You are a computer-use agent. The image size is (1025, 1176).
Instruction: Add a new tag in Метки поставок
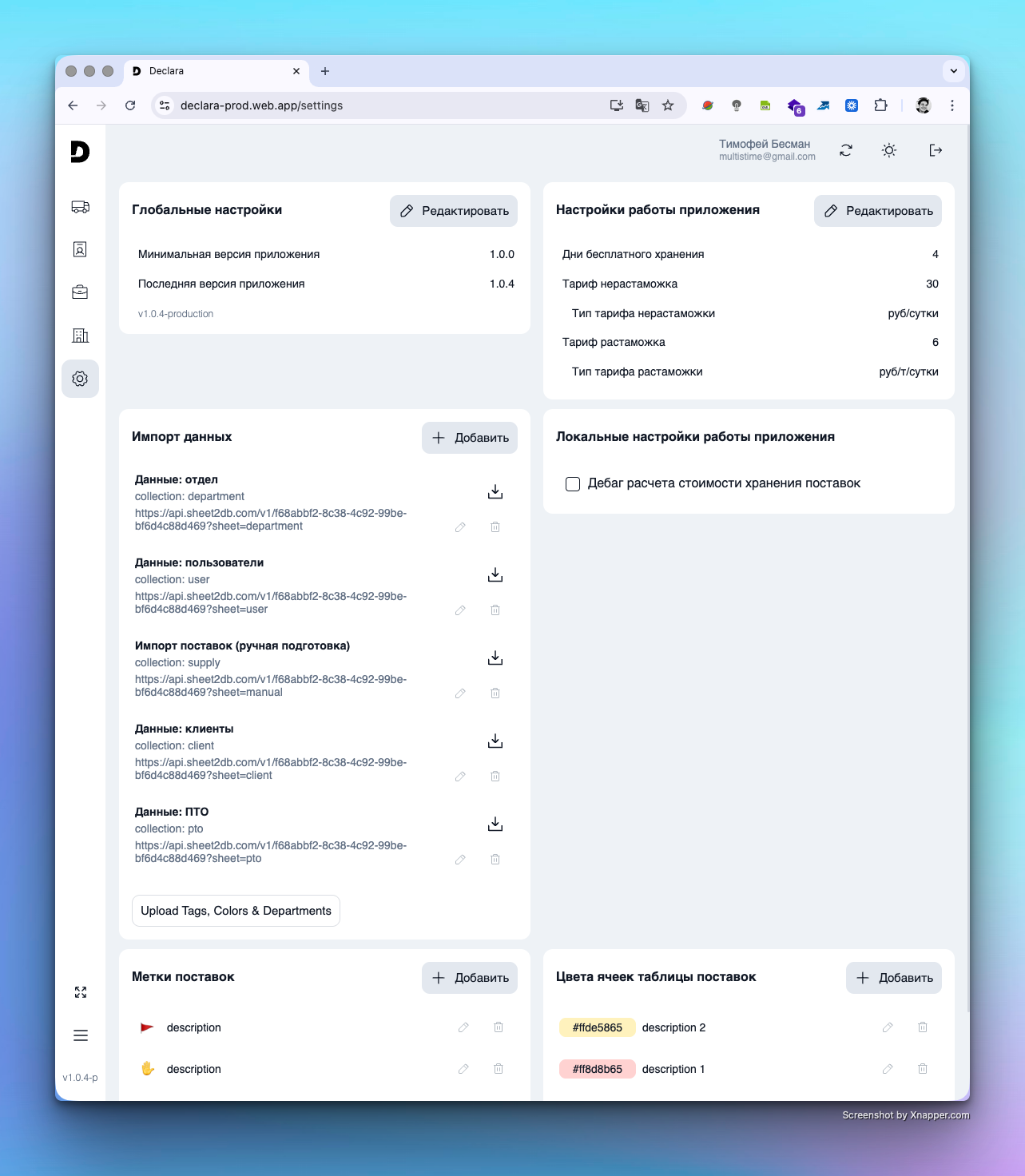(x=470, y=978)
